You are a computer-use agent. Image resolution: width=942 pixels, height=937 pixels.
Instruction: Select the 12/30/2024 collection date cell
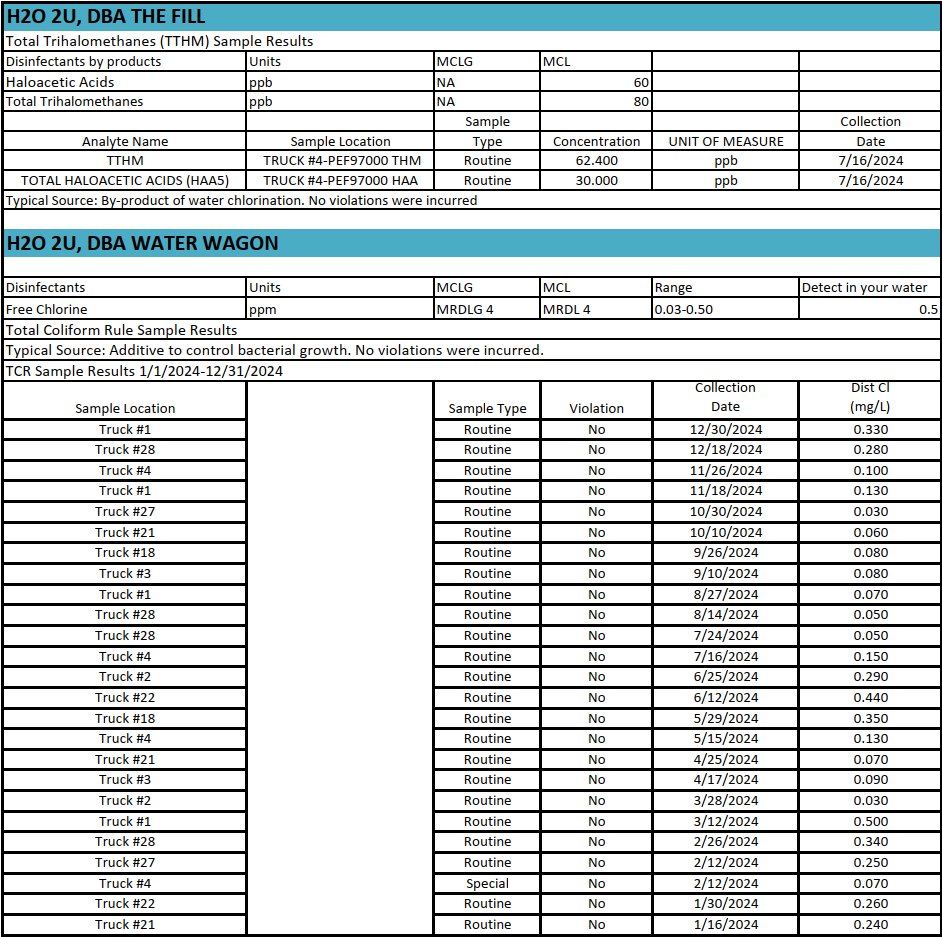(725, 430)
